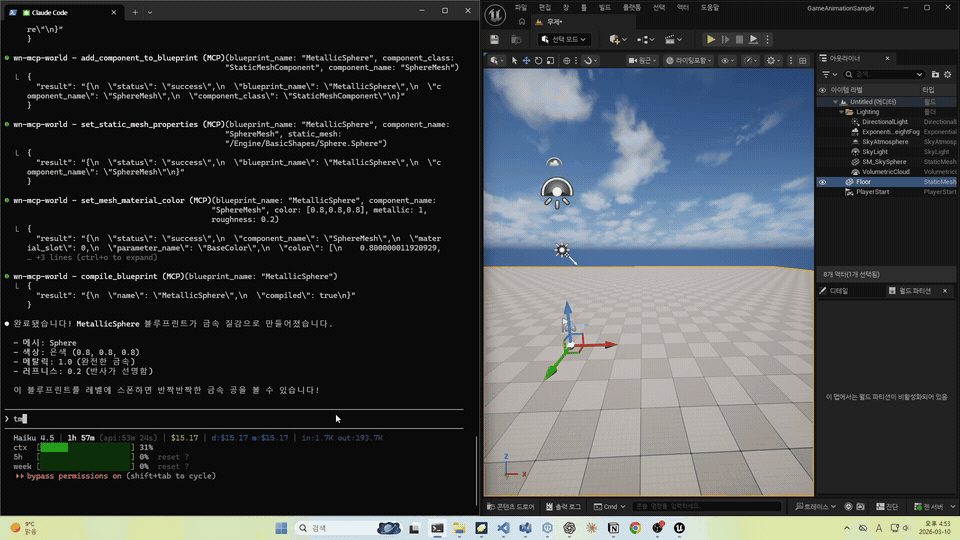The image size is (960, 540).
Task: Click the Stop play button
Action: tap(739, 39)
